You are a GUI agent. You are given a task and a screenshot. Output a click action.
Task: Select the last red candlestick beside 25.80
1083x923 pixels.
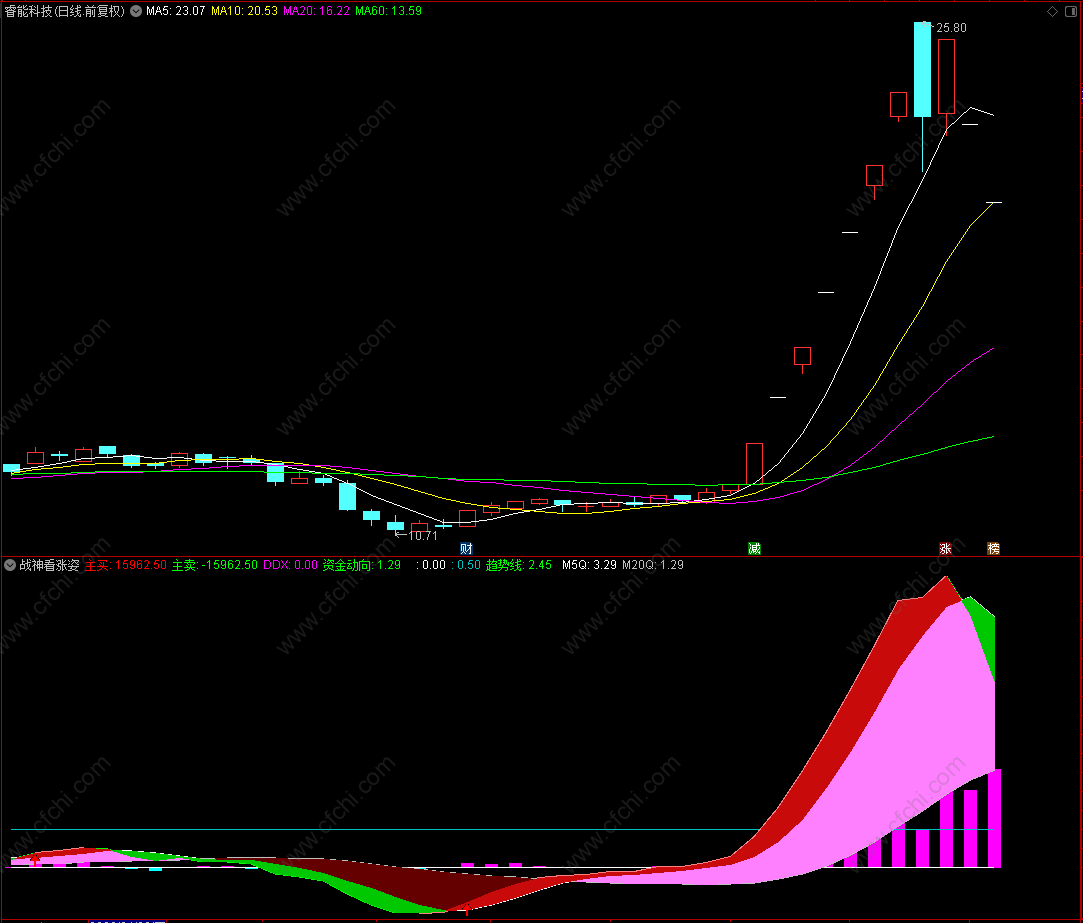click(946, 77)
